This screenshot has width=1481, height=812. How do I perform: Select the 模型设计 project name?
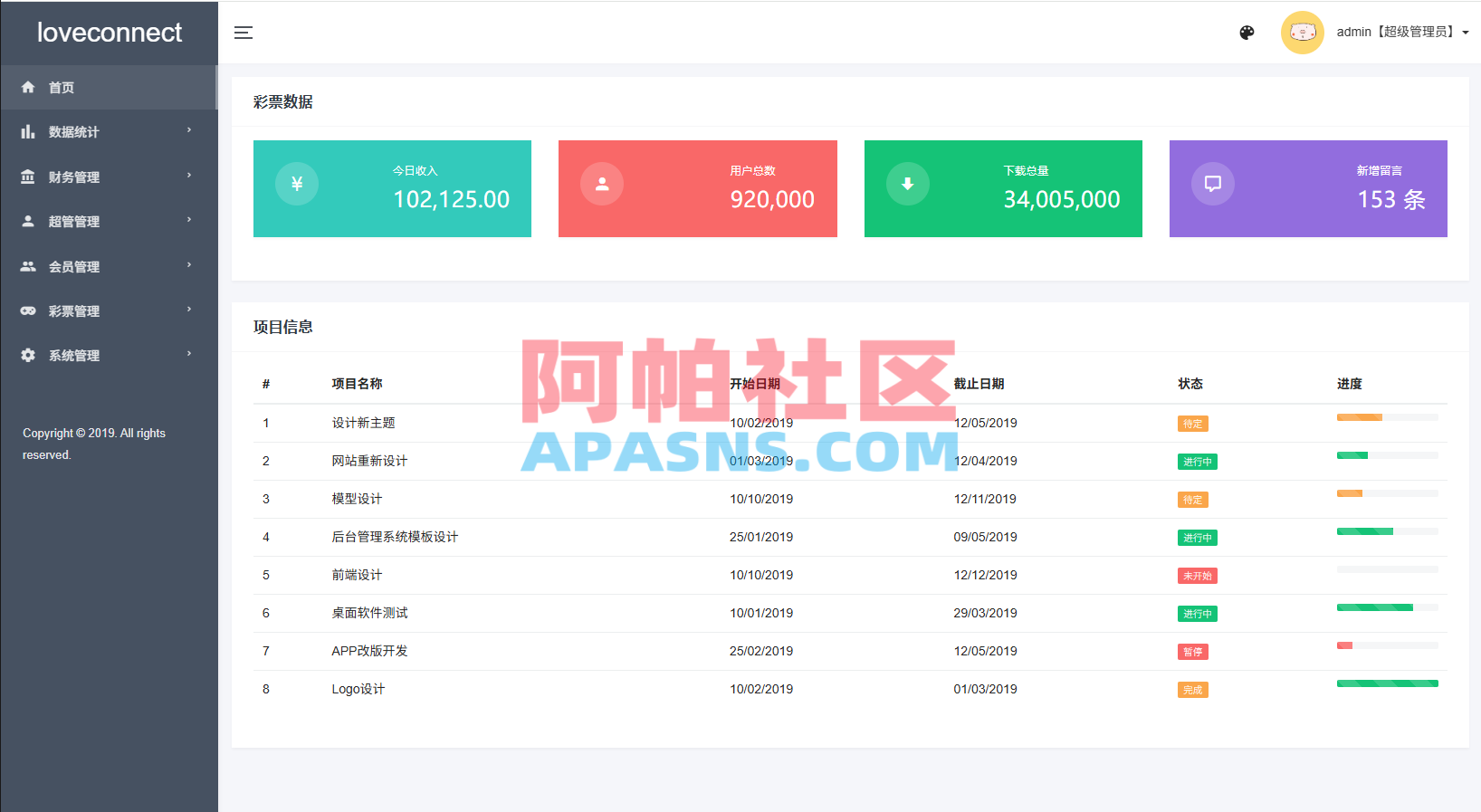357,499
